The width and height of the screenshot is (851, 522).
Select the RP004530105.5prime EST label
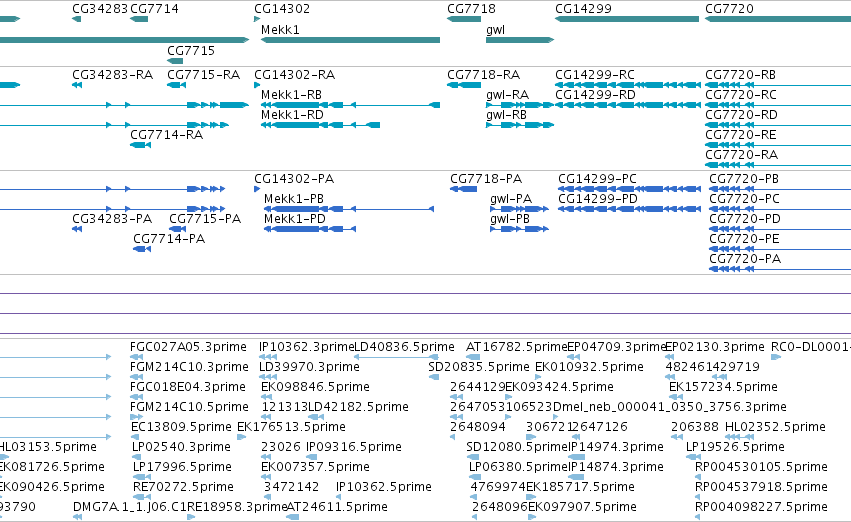pos(761,468)
